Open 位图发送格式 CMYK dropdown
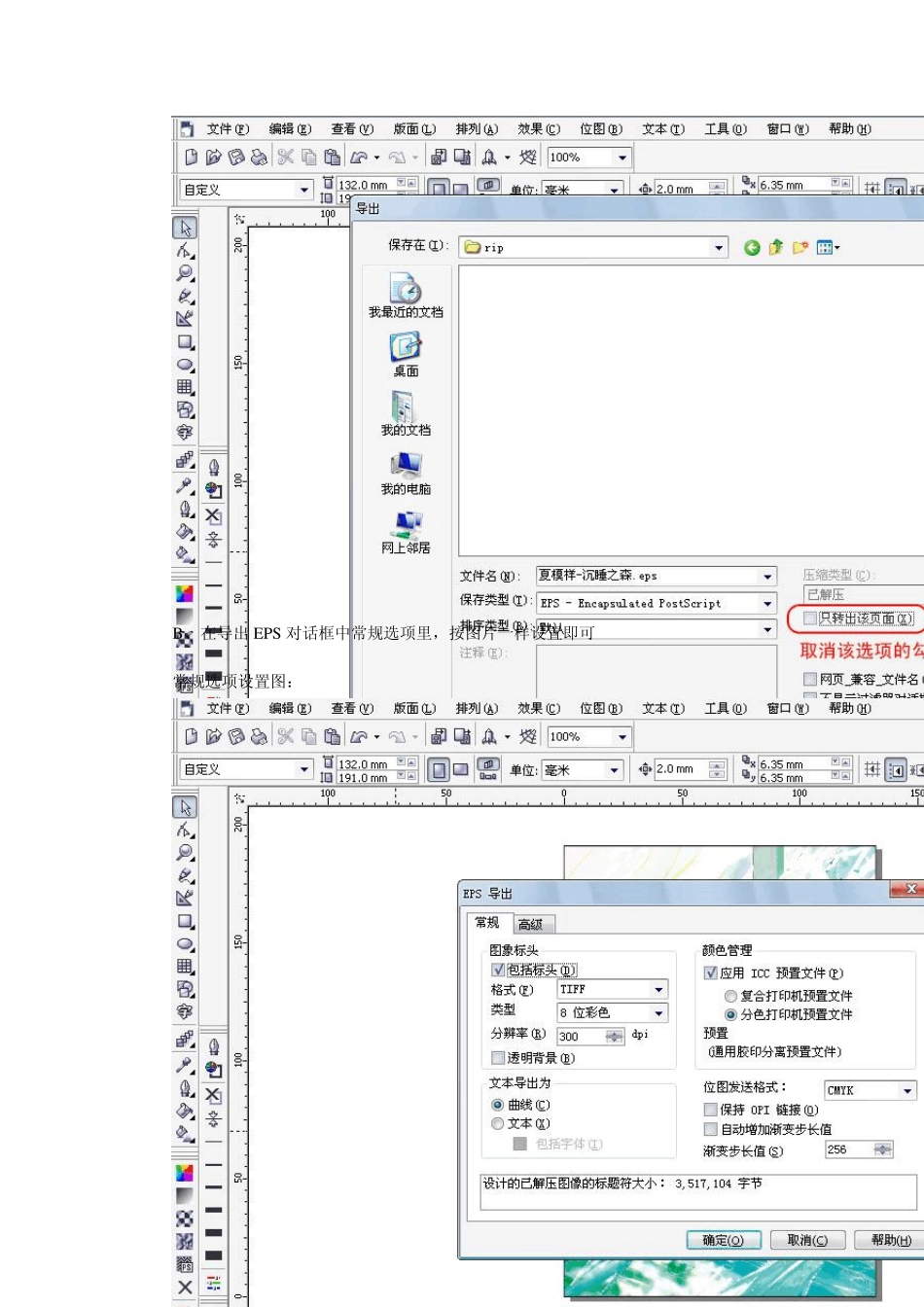 (907, 1091)
